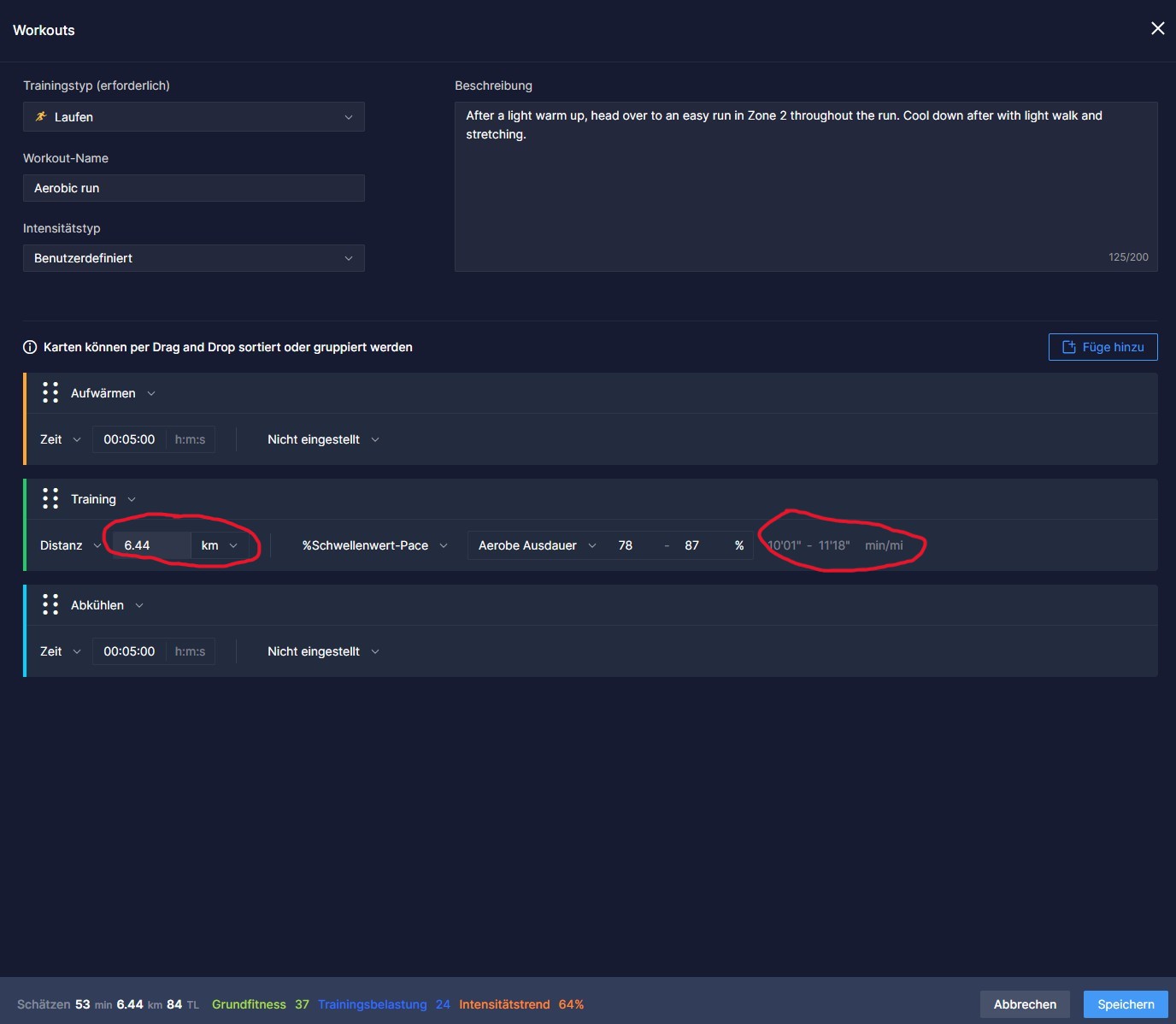This screenshot has height=1024, width=1176.
Task: Save workout with Speichern button
Action: coord(1125,1004)
